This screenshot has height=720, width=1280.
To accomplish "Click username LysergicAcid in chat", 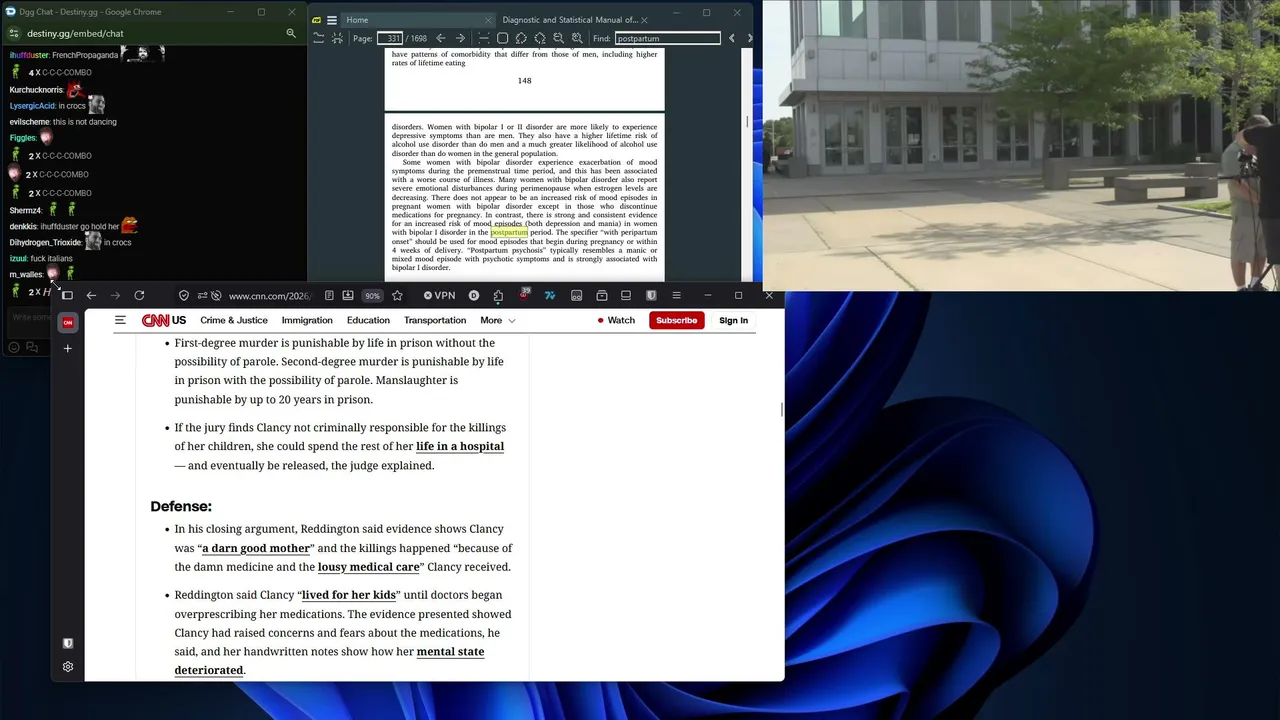I will (33, 106).
